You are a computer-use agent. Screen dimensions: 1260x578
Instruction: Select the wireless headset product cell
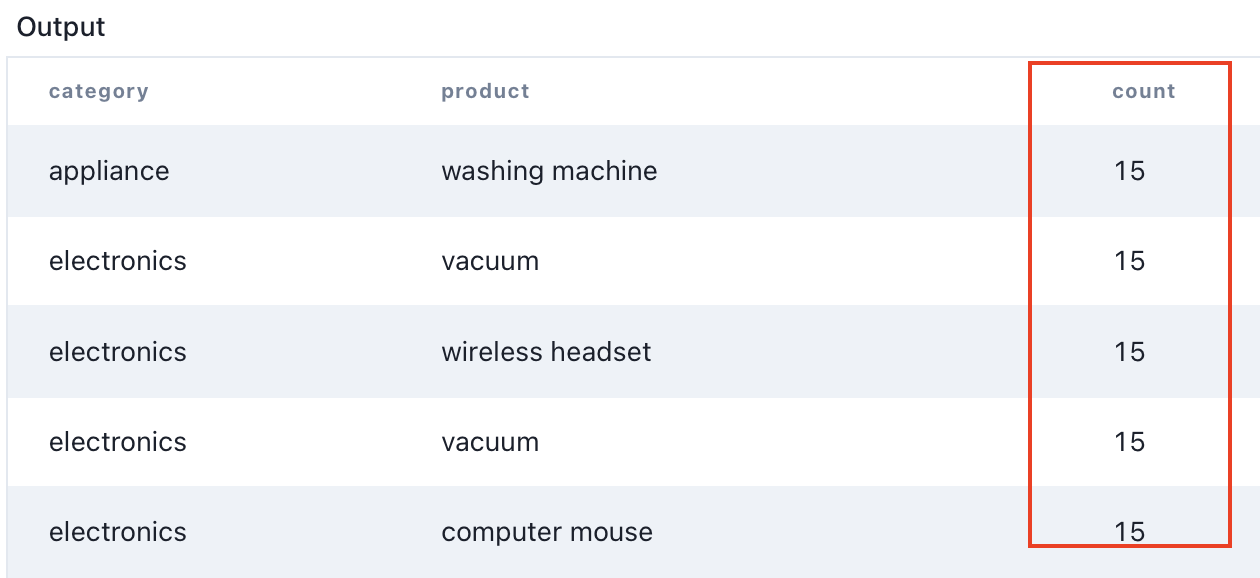tap(546, 352)
